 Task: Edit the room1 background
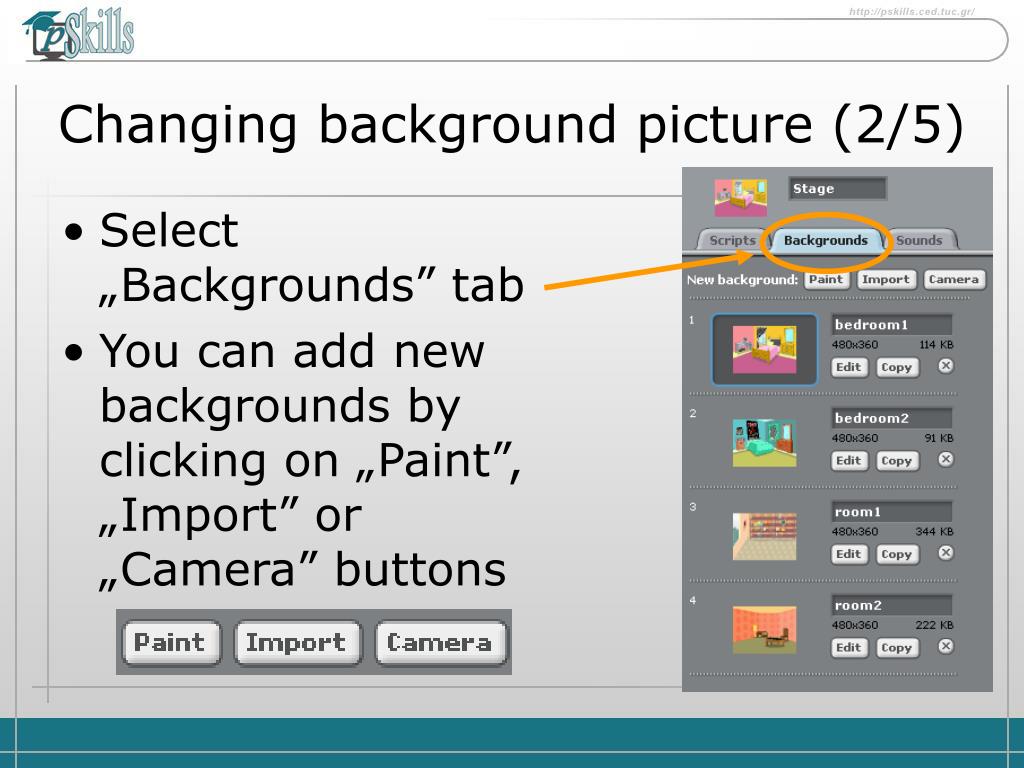849,554
